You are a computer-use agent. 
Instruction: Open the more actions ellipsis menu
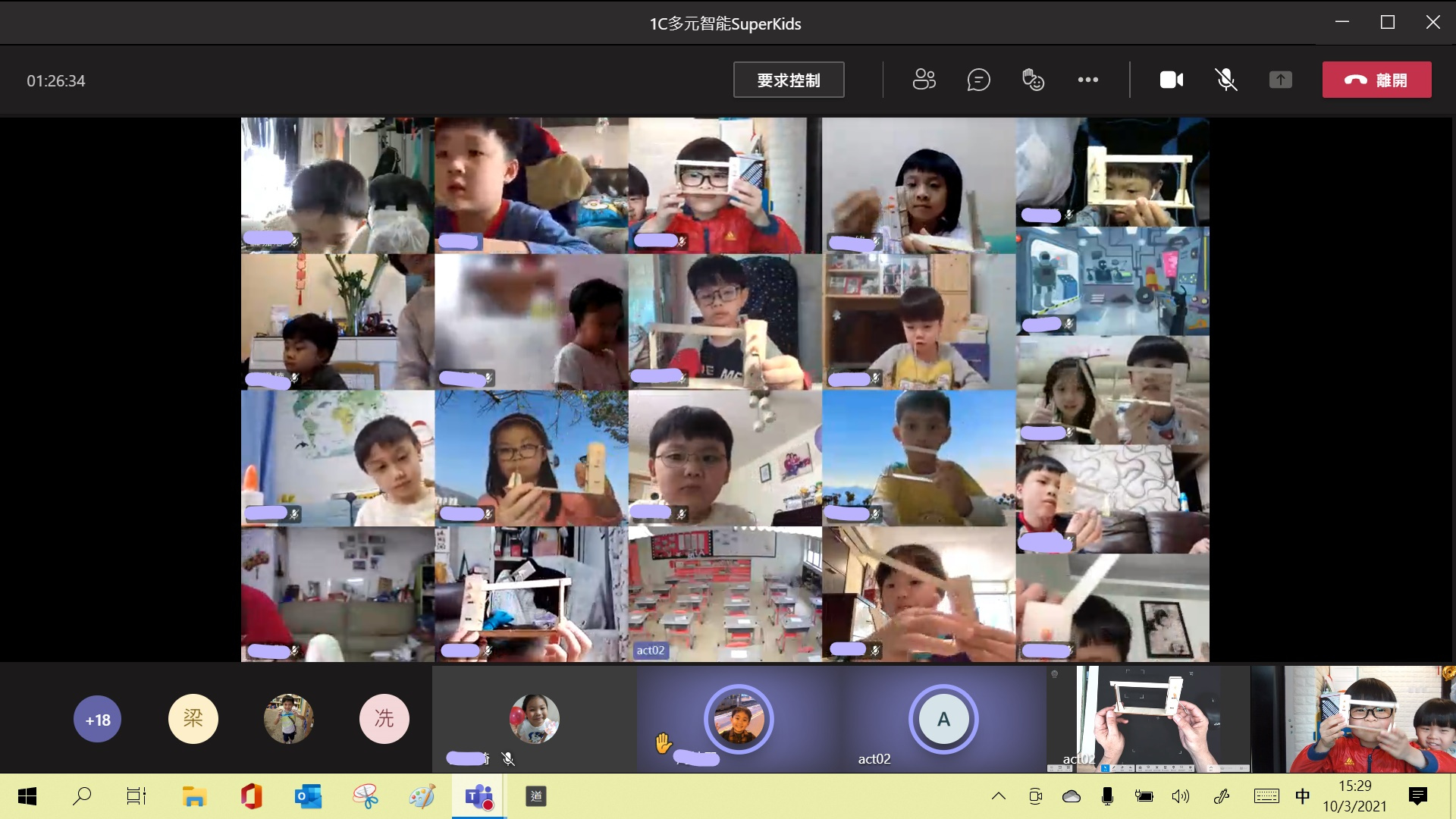[x=1087, y=80]
